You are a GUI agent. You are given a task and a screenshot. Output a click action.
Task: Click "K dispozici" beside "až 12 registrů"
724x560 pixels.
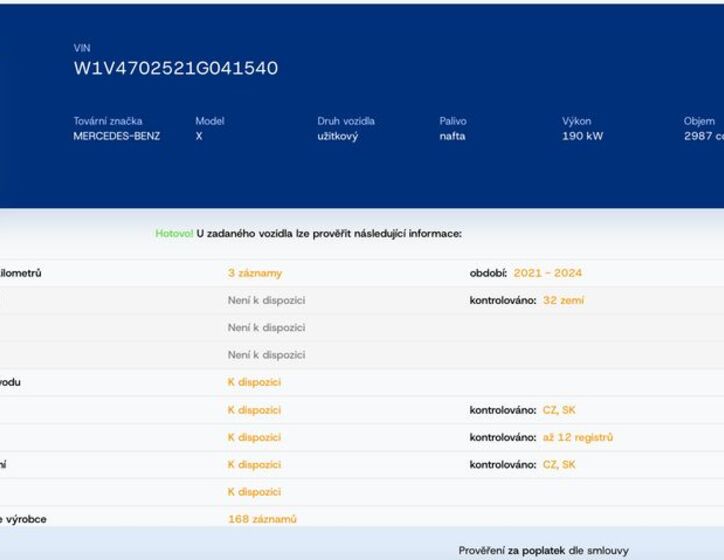coord(254,437)
